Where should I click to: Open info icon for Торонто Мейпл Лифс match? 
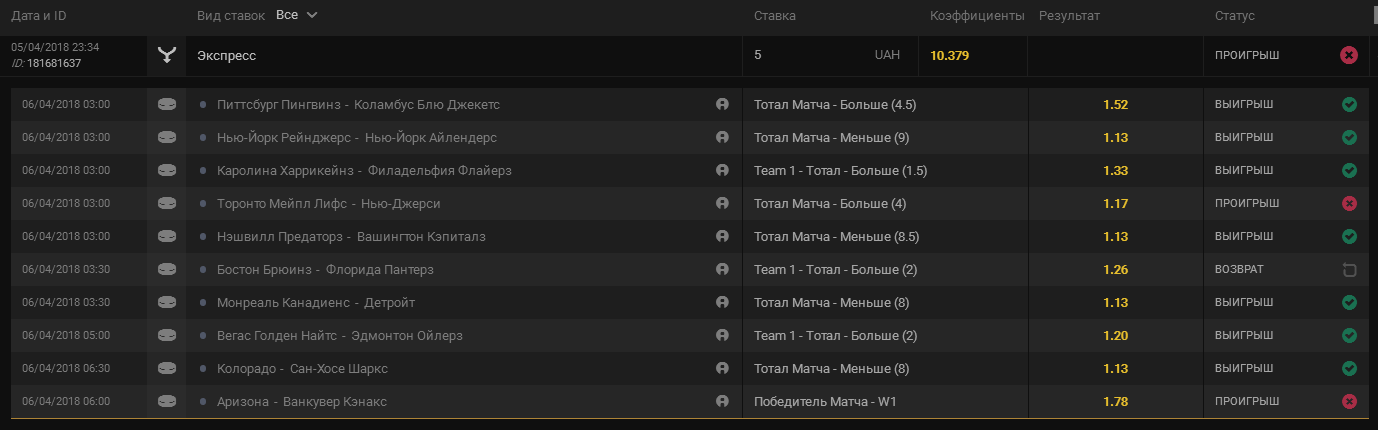(722, 203)
